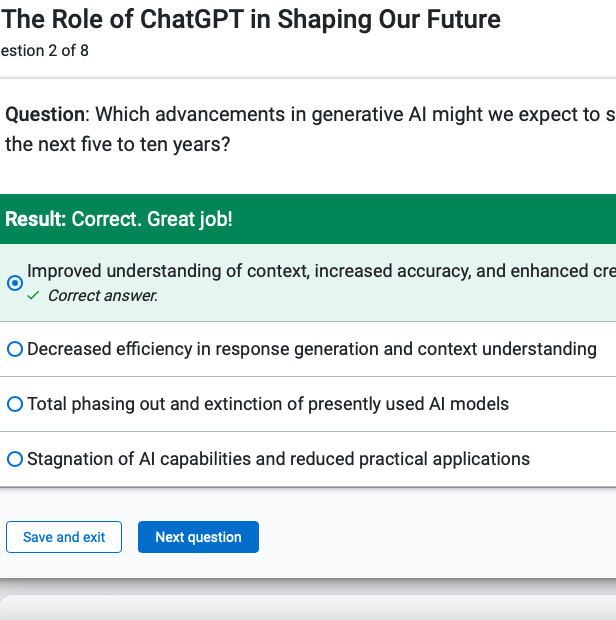This screenshot has height=620, width=616.
Task: Click the bold Question label
Action: [47, 115]
